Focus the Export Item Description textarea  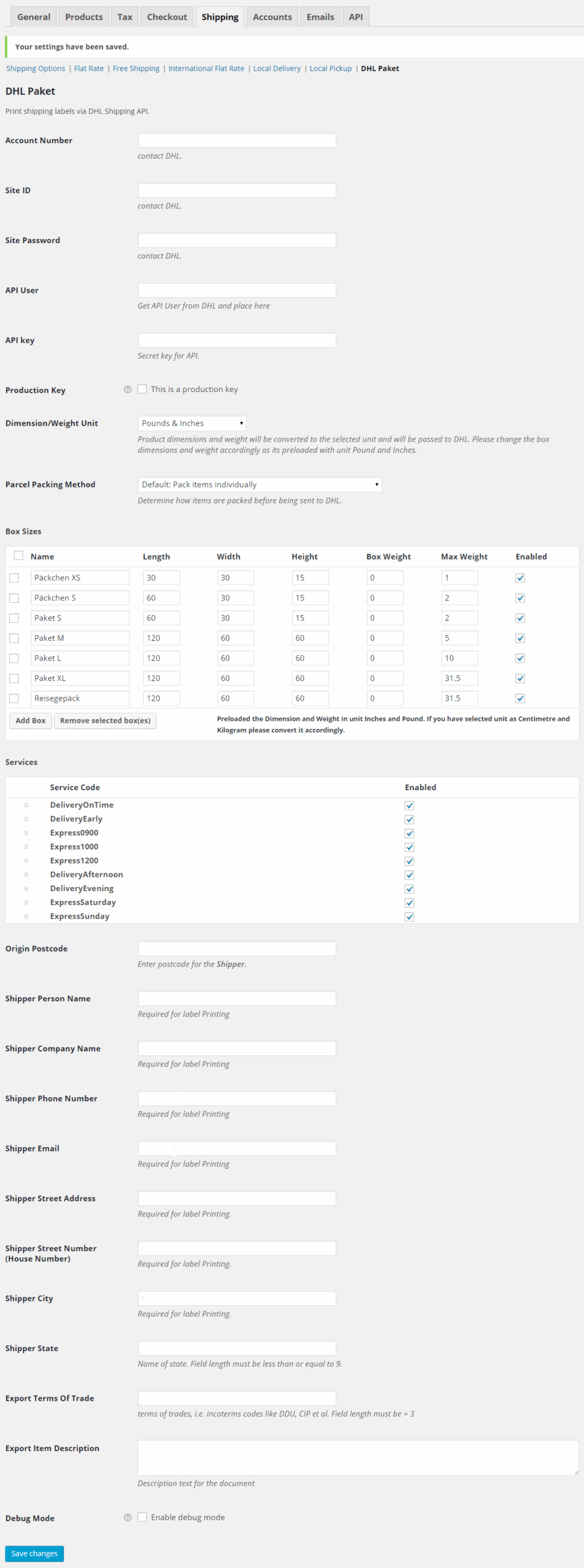pos(358,1458)
